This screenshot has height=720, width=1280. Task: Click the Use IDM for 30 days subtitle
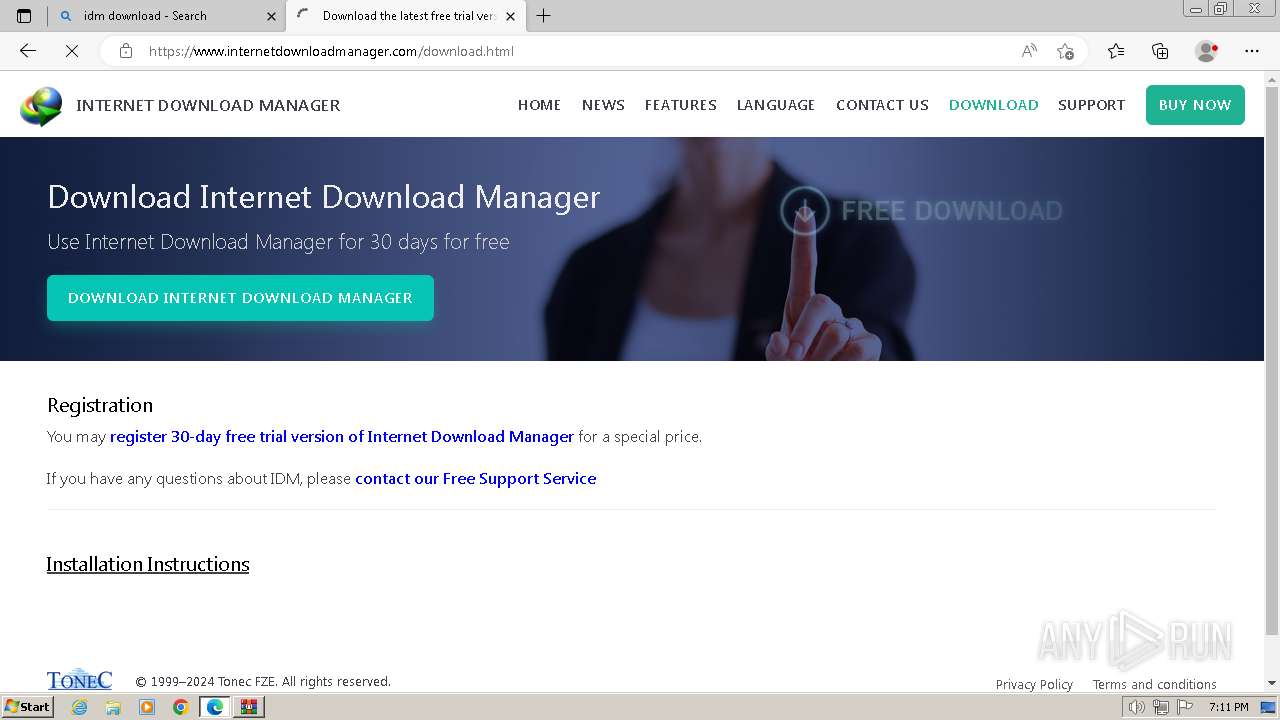pyautogui.click(x=278, y=242)
